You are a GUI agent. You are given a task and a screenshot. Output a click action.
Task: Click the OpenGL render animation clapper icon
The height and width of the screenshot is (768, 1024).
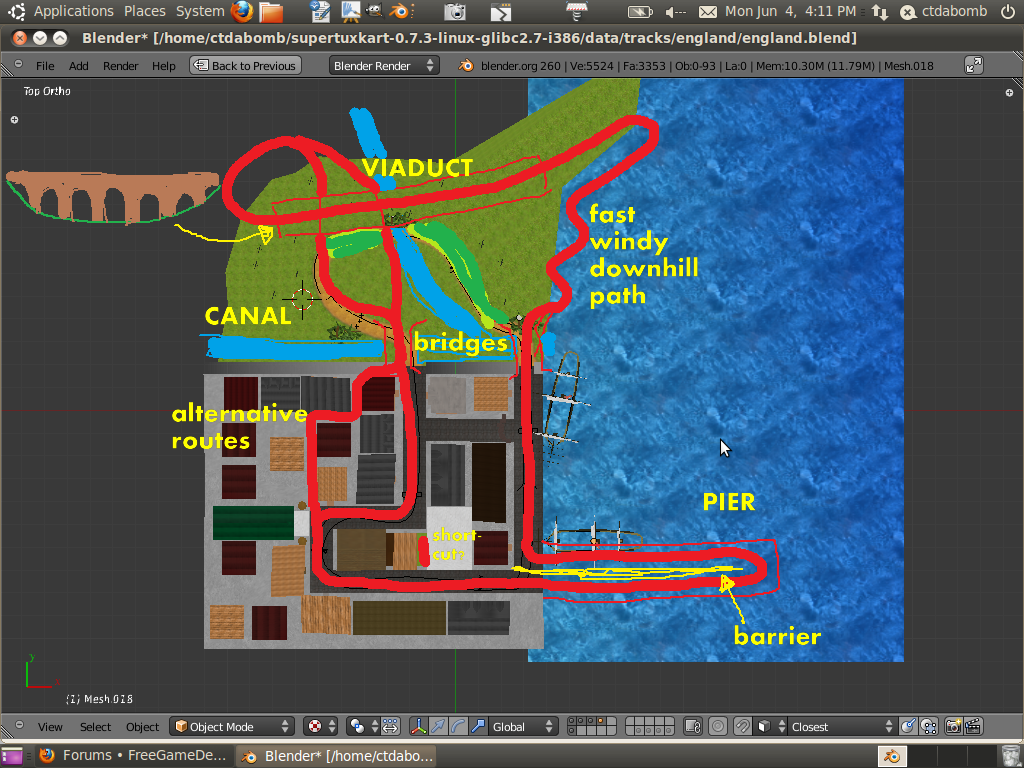pyautogui.click(x=972, y=727)
